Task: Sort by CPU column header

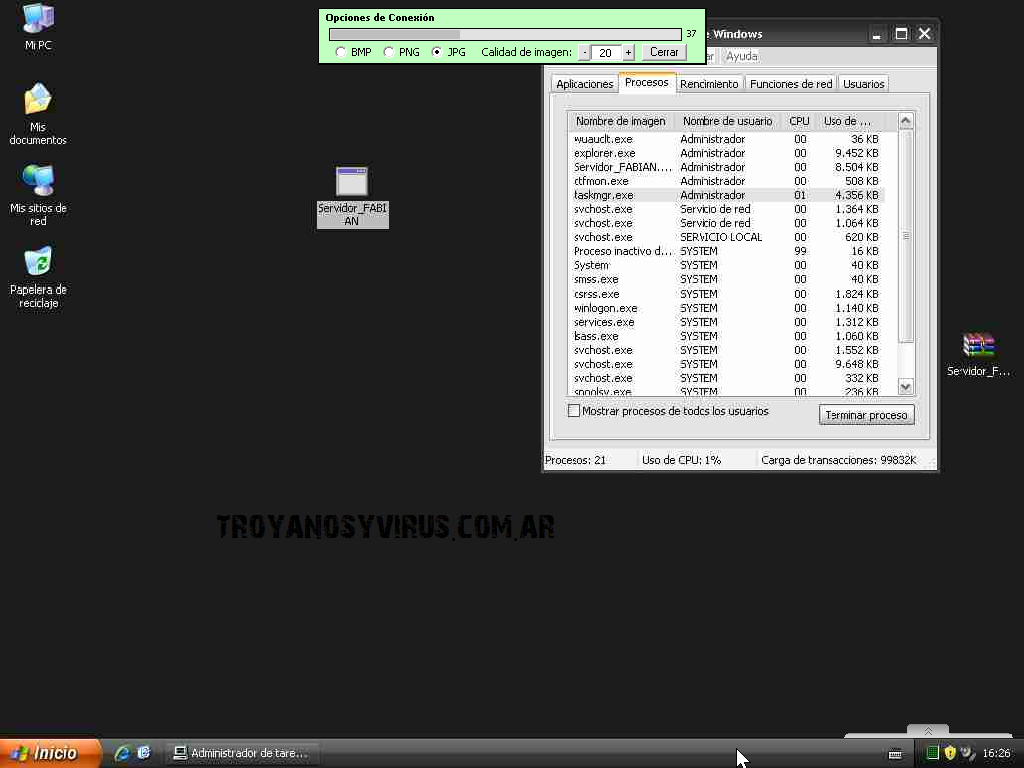Action: coord(799,121)
